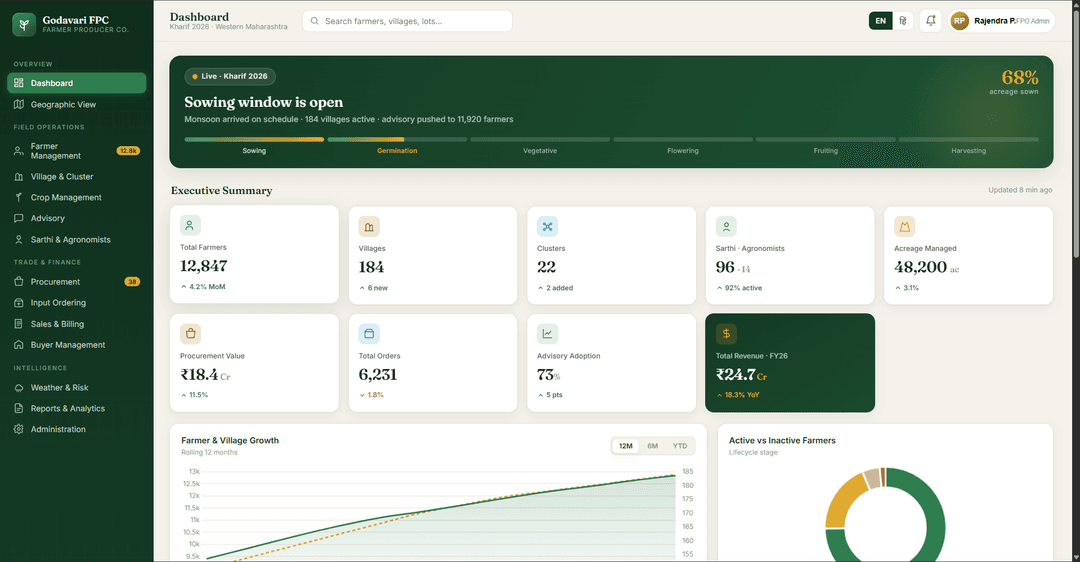Click the Acreage Managed card icon
Image resolution: width=1080 pixels, height=562 pixels.
[x=904, y=227]
